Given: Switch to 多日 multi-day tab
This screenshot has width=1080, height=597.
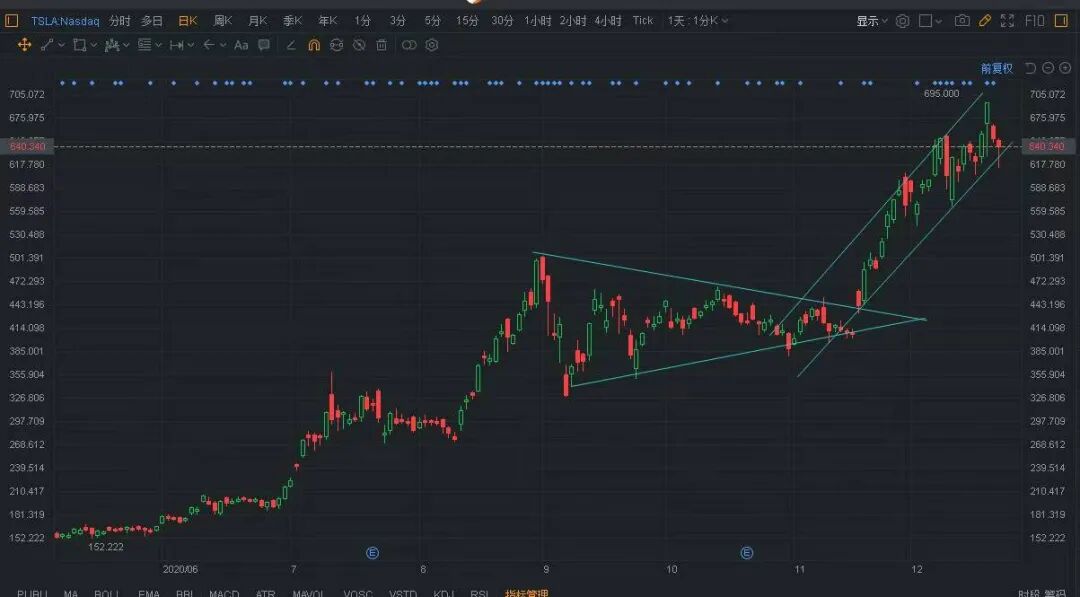Looking at the screenshot, I should [152, 21].
